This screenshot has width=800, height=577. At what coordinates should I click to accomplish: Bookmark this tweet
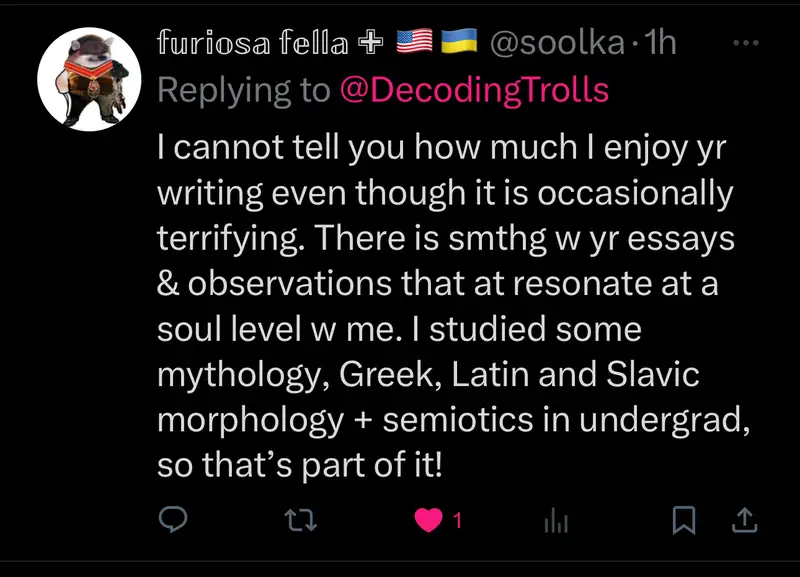point(684,520)
